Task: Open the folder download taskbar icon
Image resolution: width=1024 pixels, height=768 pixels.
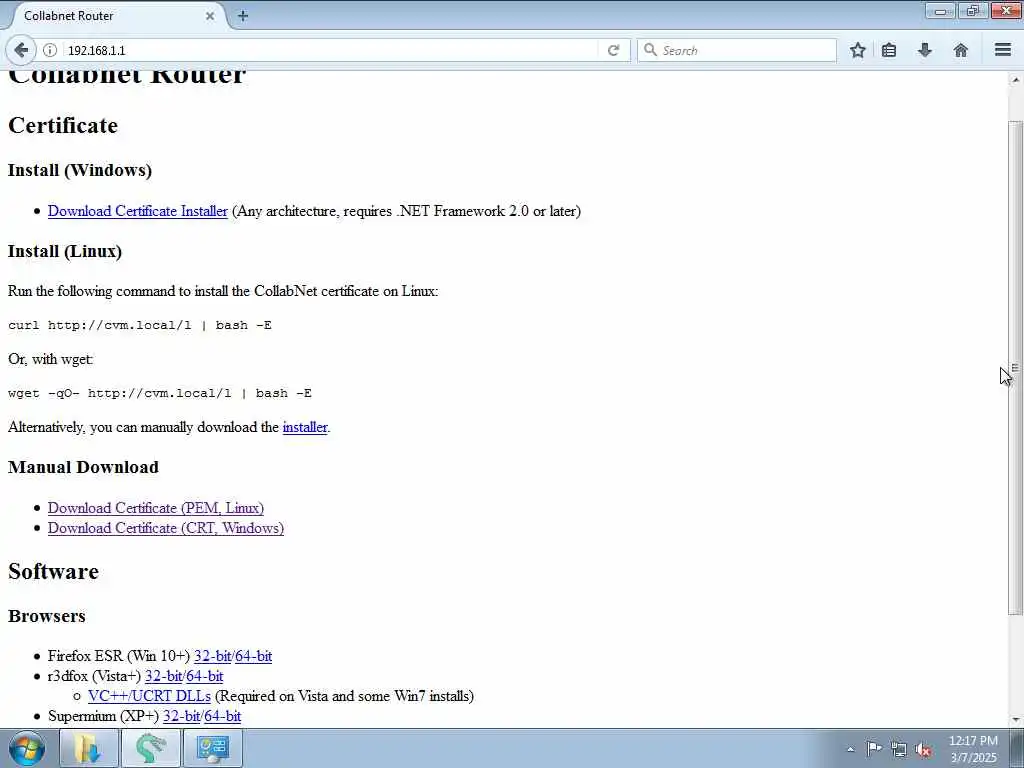Action: coord(88,748)
